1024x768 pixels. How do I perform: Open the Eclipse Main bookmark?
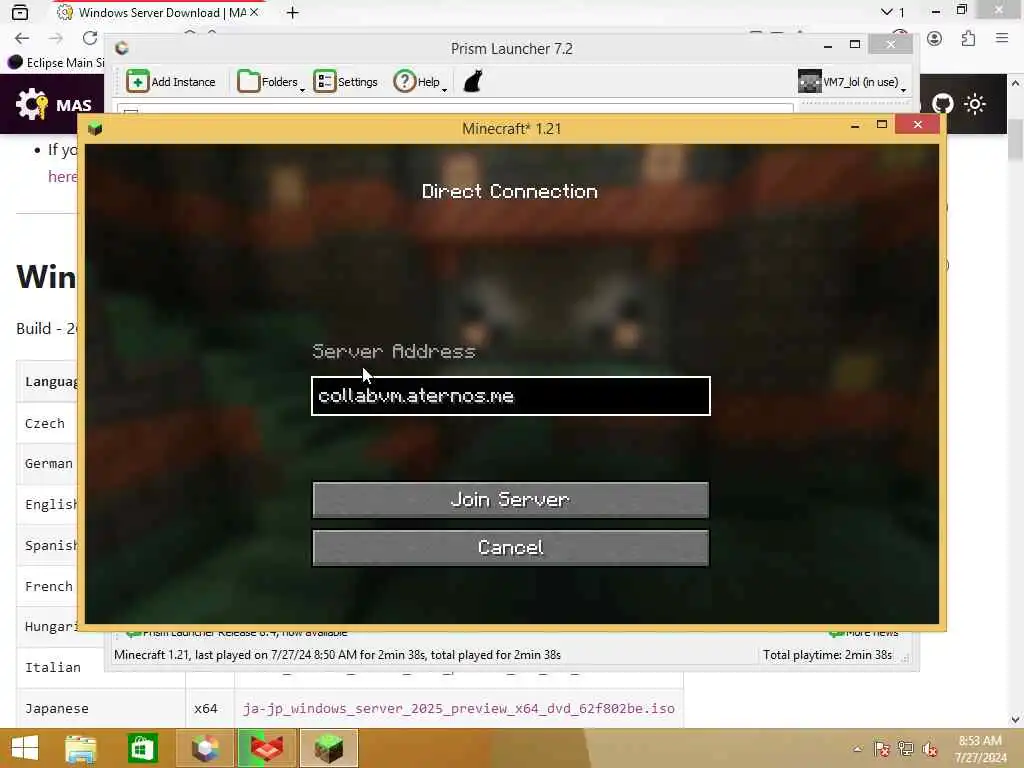point(56,63)
